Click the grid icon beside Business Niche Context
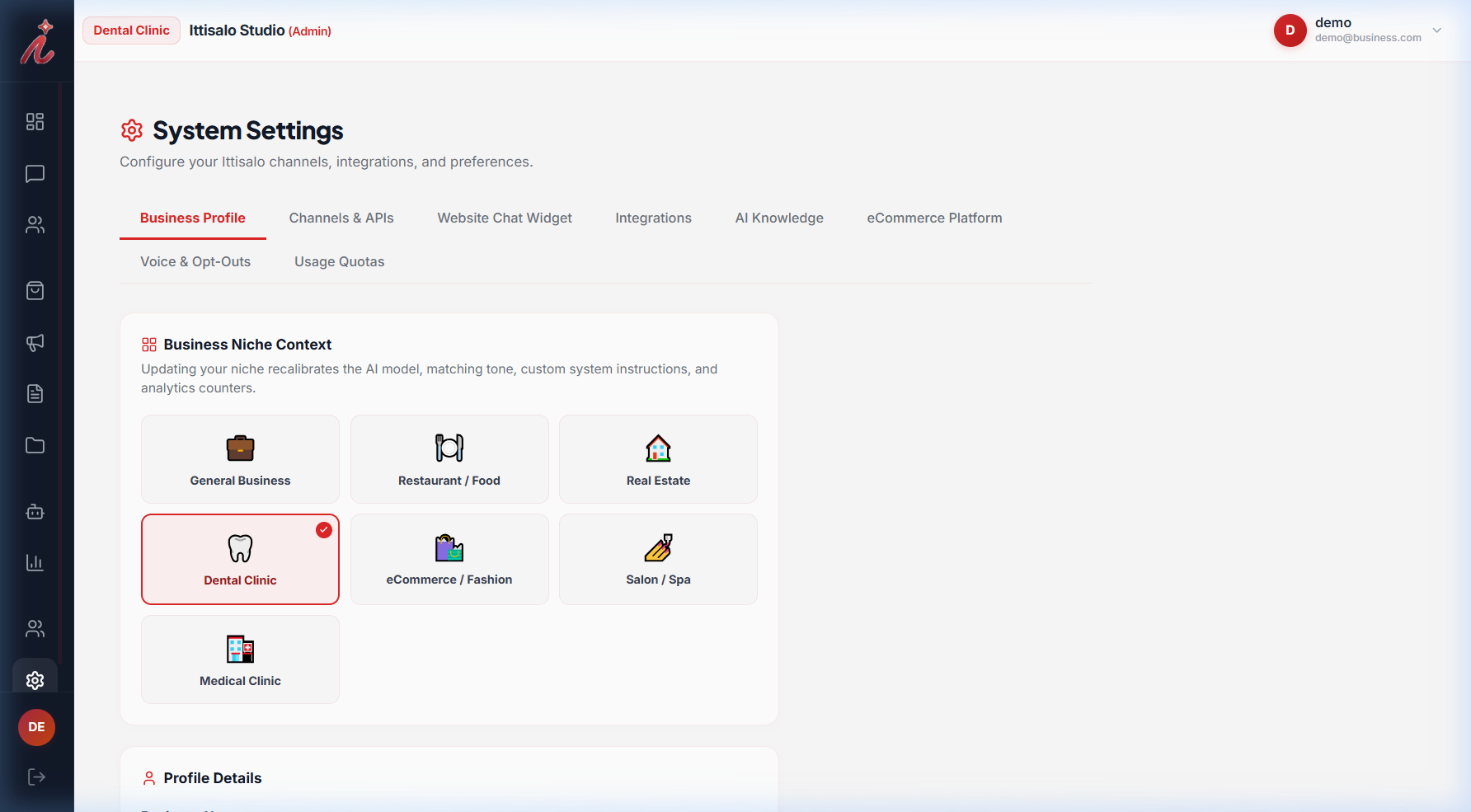The image size is (1471, 812). pos(149,345)
